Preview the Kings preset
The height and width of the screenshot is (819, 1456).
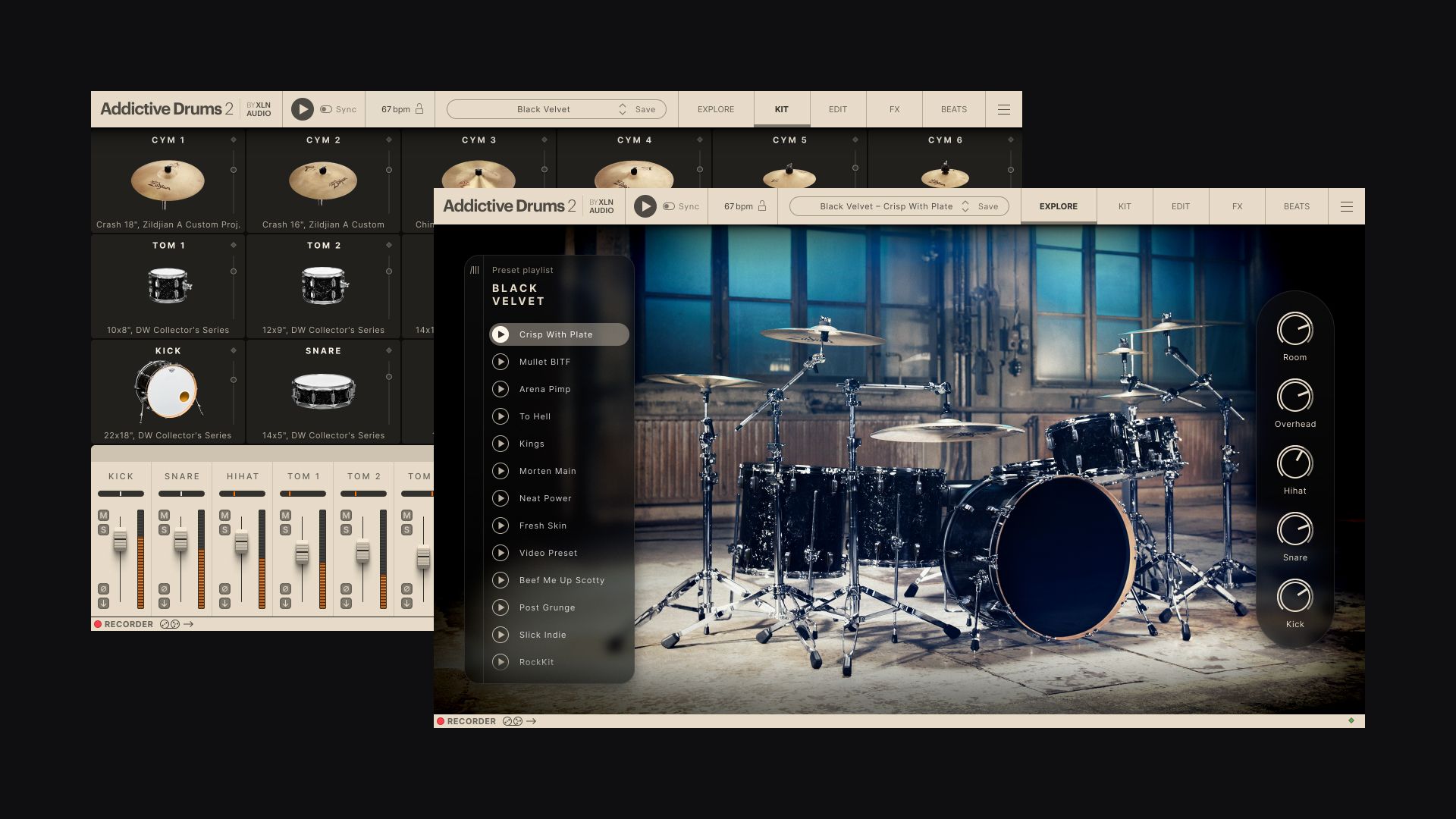click(500, 444)
